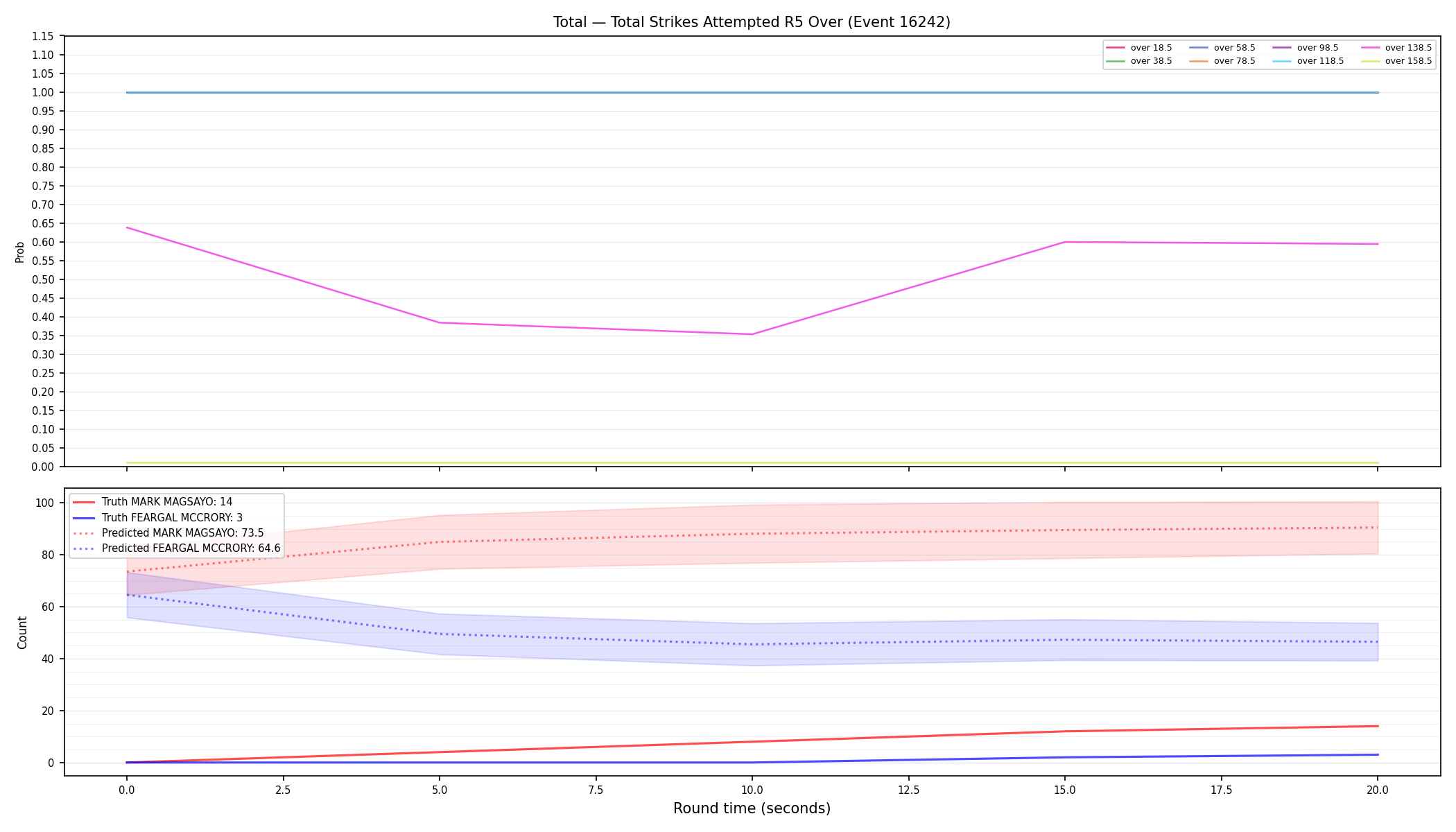
Task: Click the 'Prob' y-axis label
Action: (x=20, y=252)
